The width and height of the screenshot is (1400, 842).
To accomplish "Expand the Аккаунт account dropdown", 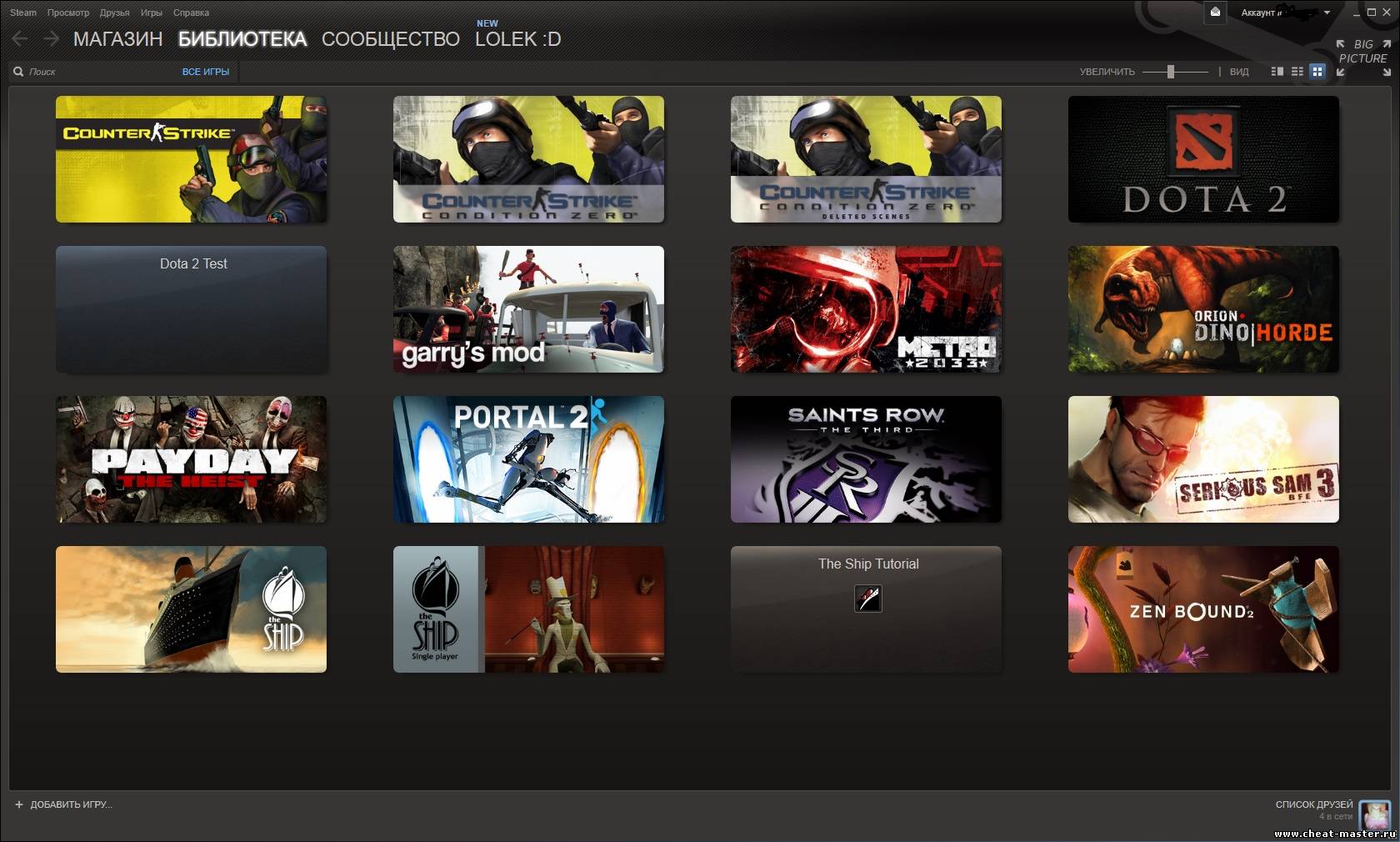I will tap(1327, 13).
